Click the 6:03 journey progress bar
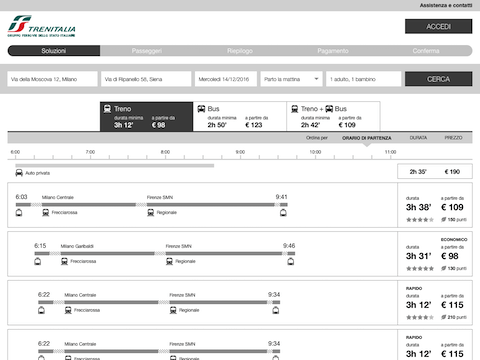 click(152, 205)
